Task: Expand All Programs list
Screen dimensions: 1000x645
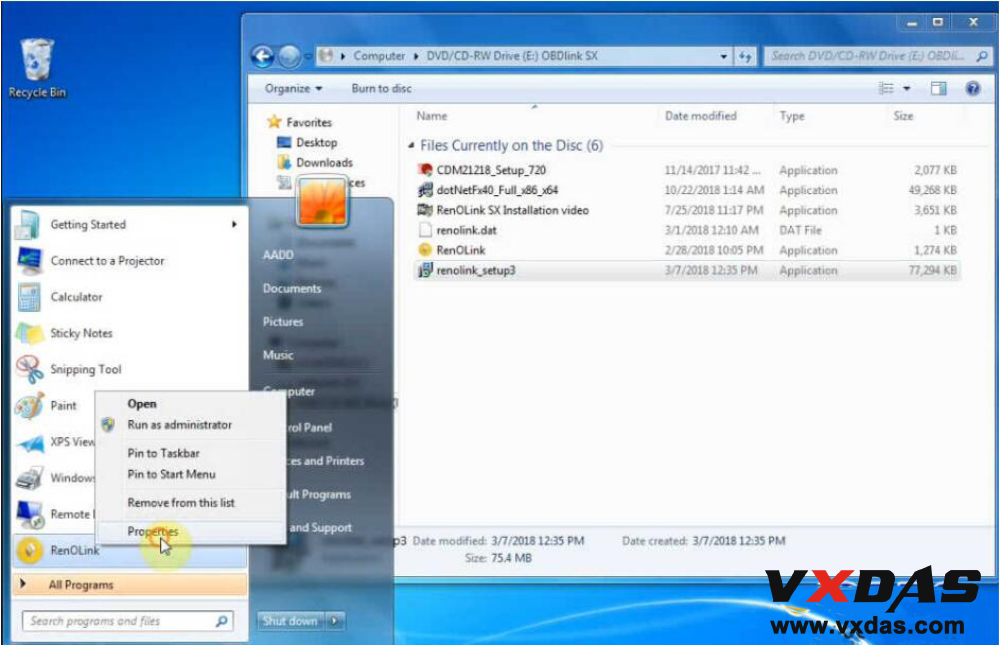Action: click(x=129, y=584)
